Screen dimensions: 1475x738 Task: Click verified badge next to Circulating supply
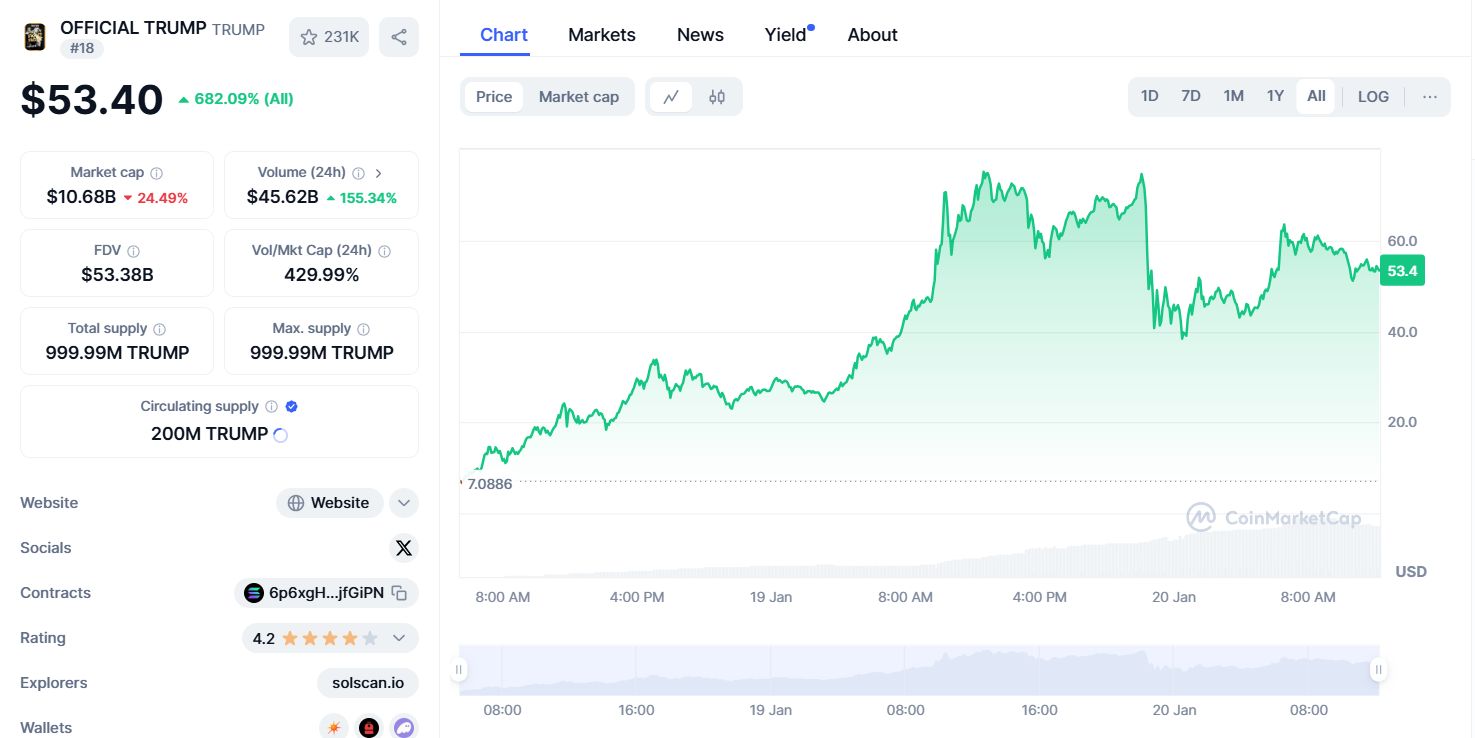pyautogui.click(x=292, y=407)
